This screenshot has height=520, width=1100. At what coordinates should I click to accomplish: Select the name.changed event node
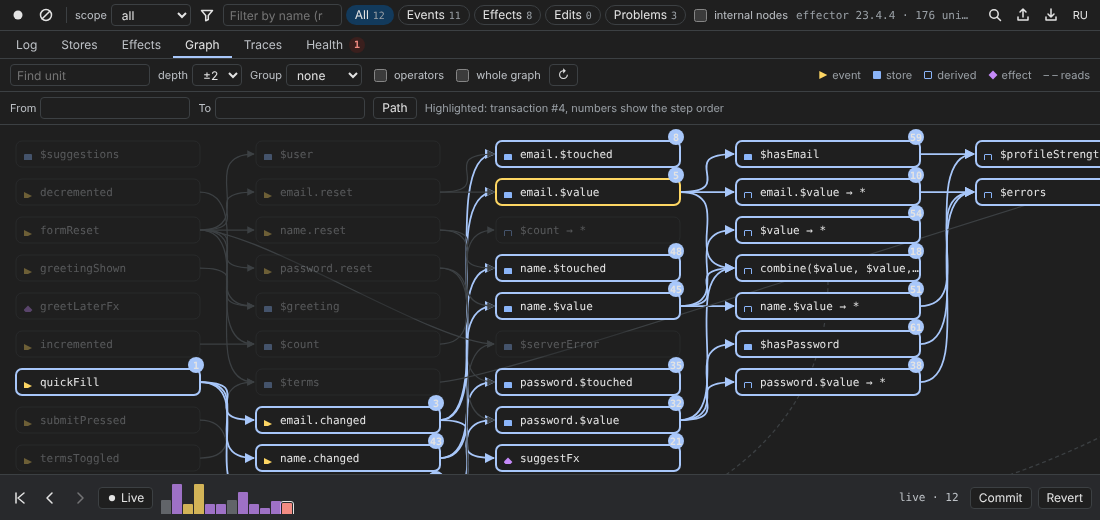click(x=347, y=458)
